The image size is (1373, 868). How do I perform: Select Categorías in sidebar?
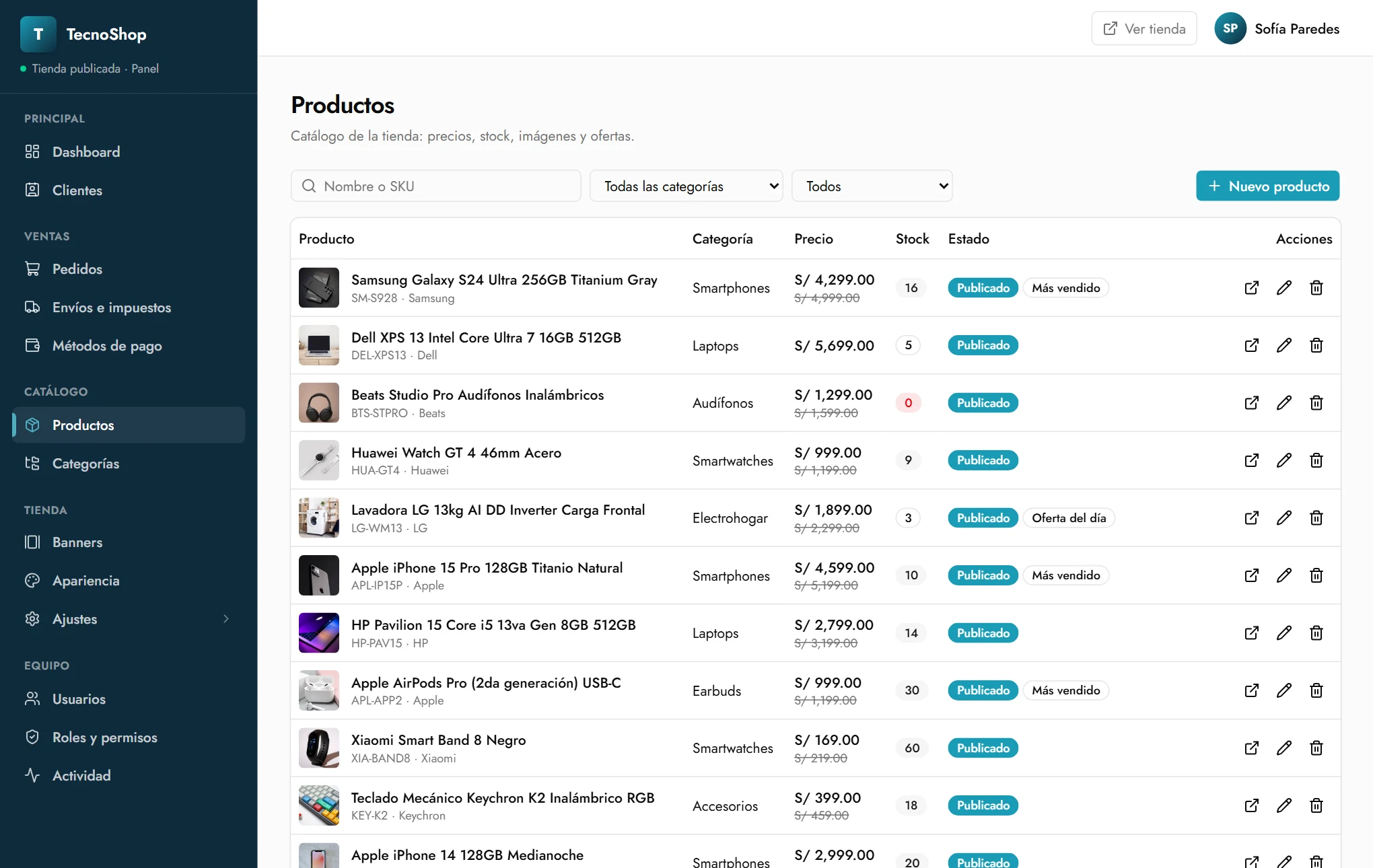(x=129, y=464)
